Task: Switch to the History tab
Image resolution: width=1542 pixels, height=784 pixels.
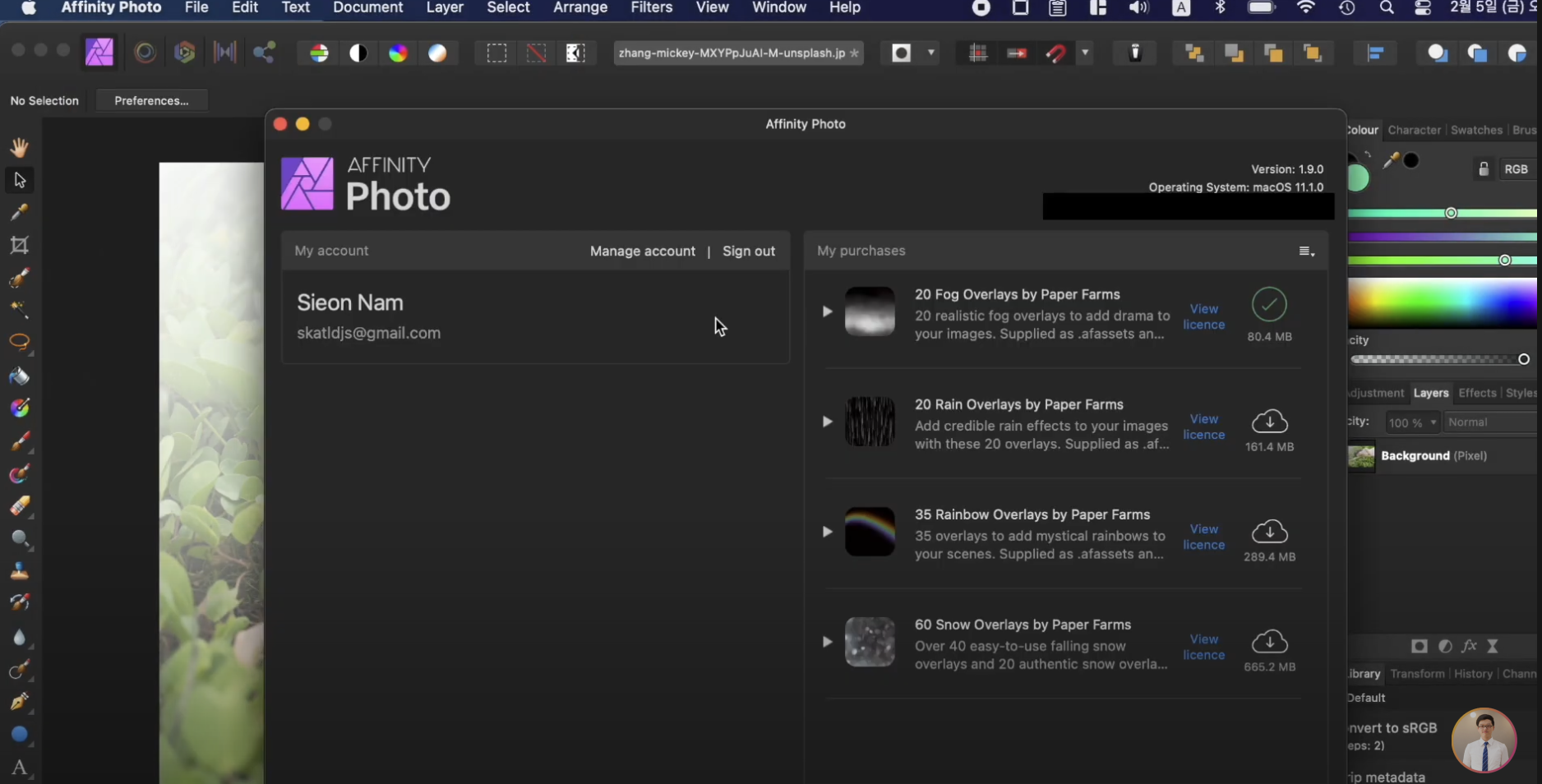Action: [x=1473, y=674]
